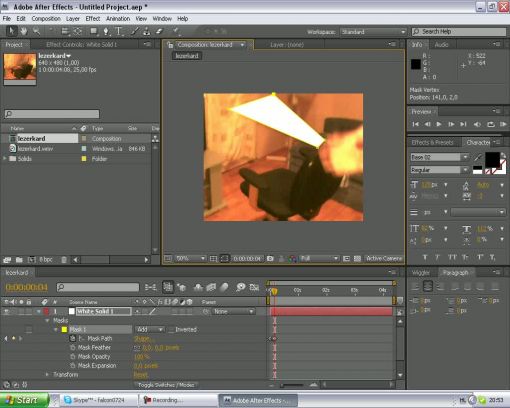Add keyframe diamond for Mask Path
The image size is (510, 408).
13,338
